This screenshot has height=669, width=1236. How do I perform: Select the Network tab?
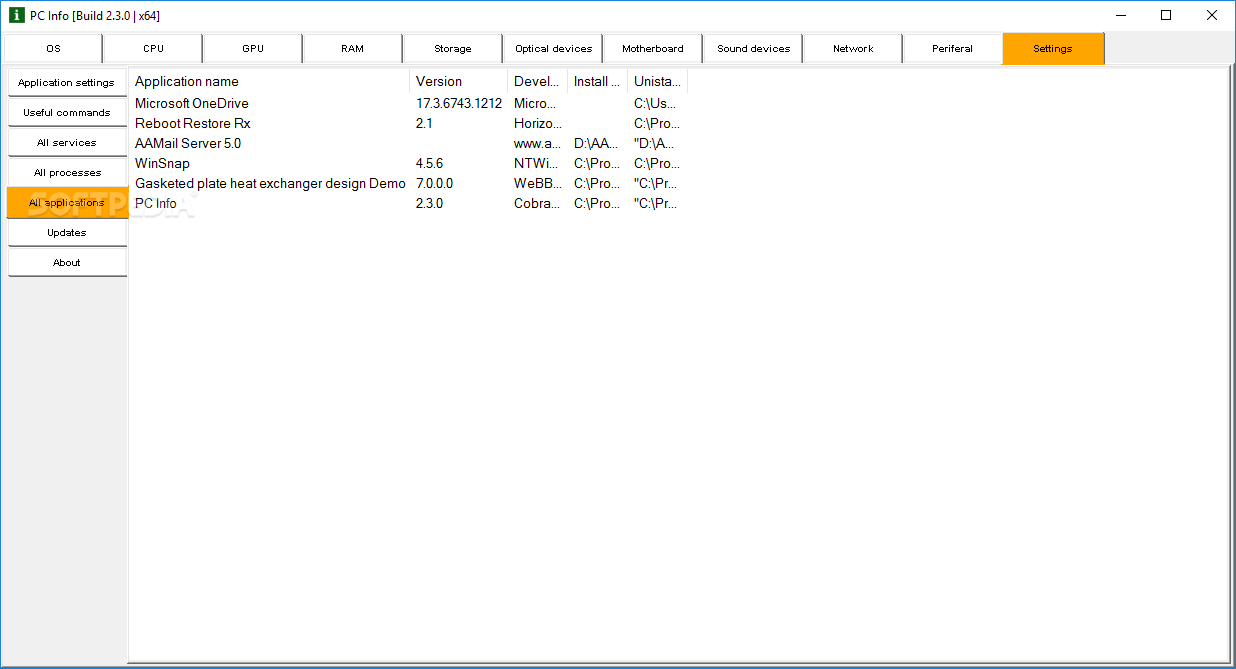[853, 48]
